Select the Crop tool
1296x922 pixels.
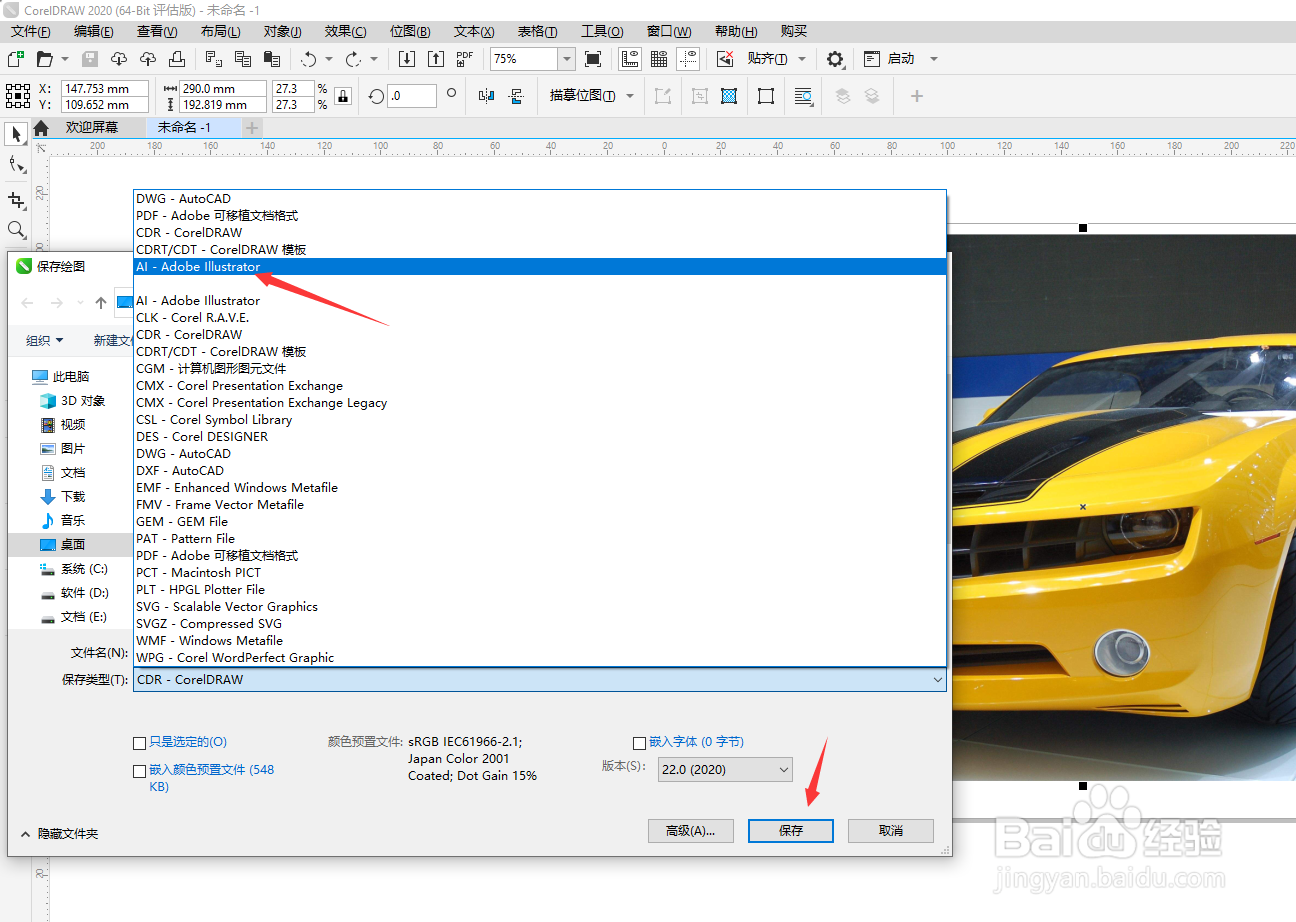point(16,199)
